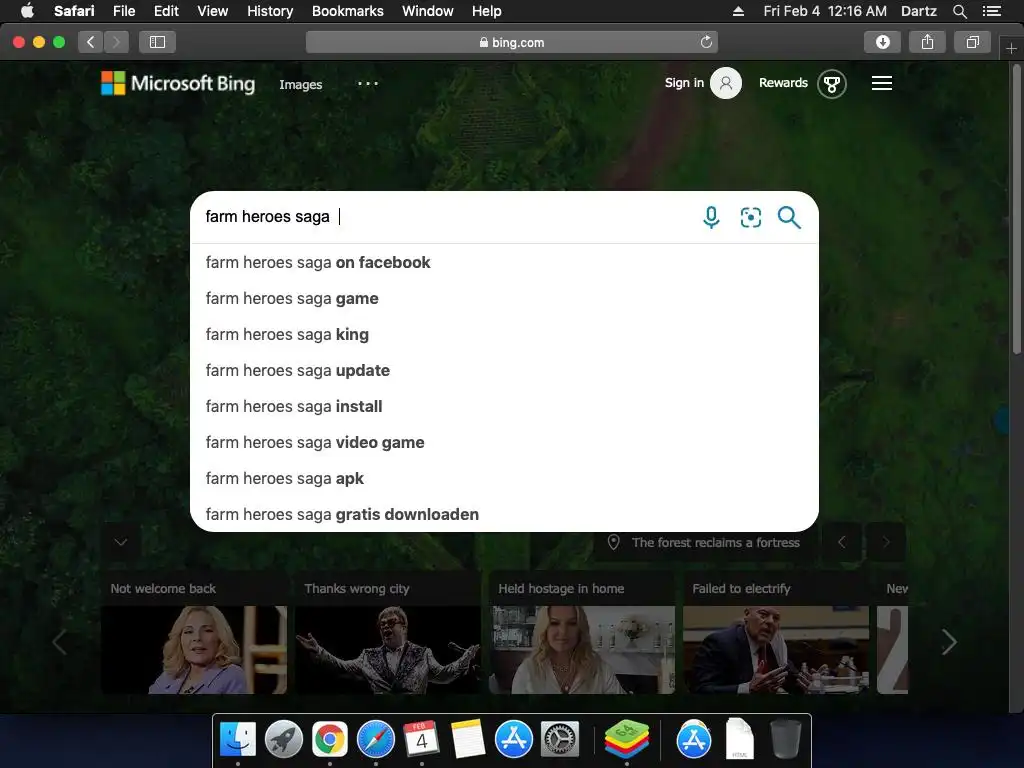Open System Preferences gear in Dock

tap(560, 739)
